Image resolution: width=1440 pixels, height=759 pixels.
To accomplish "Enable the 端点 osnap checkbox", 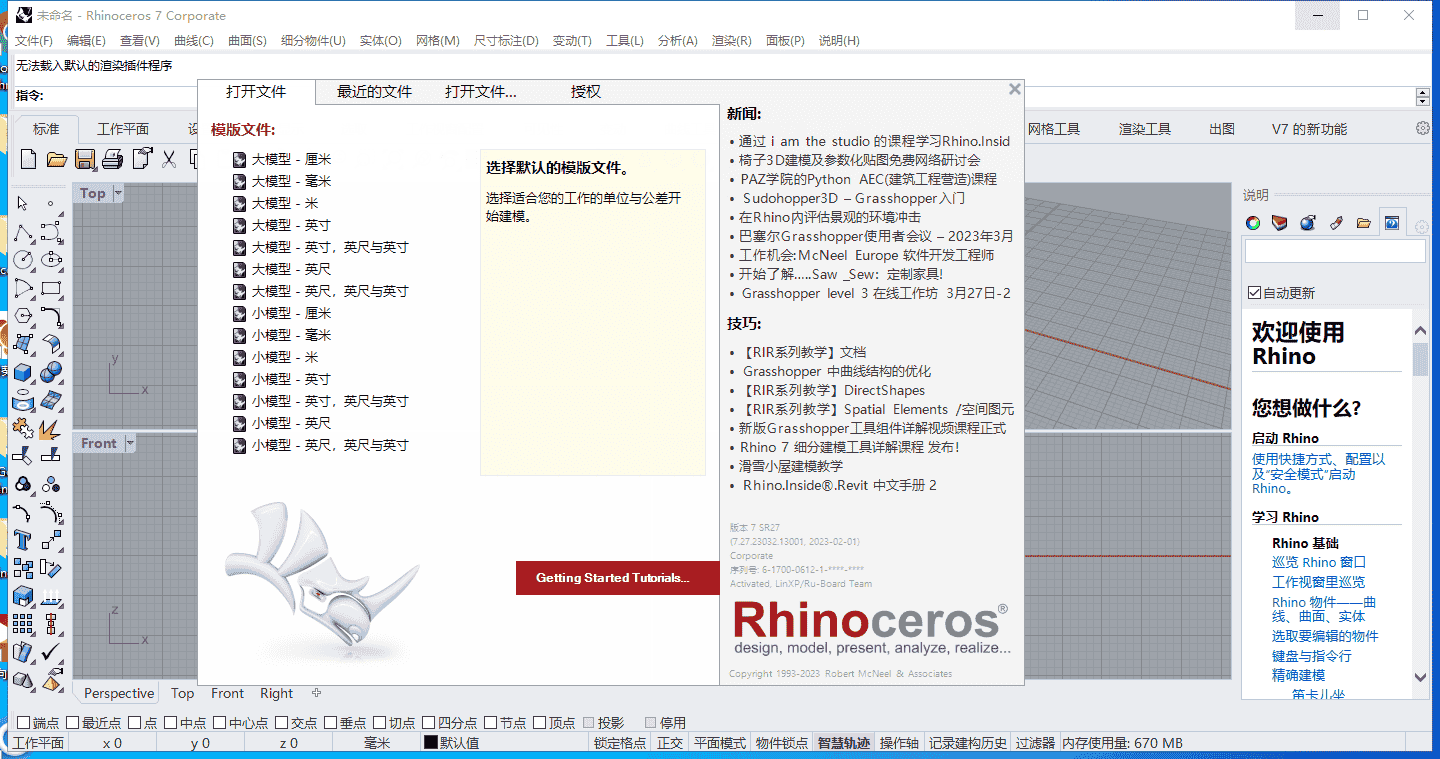I will (22, 722).
